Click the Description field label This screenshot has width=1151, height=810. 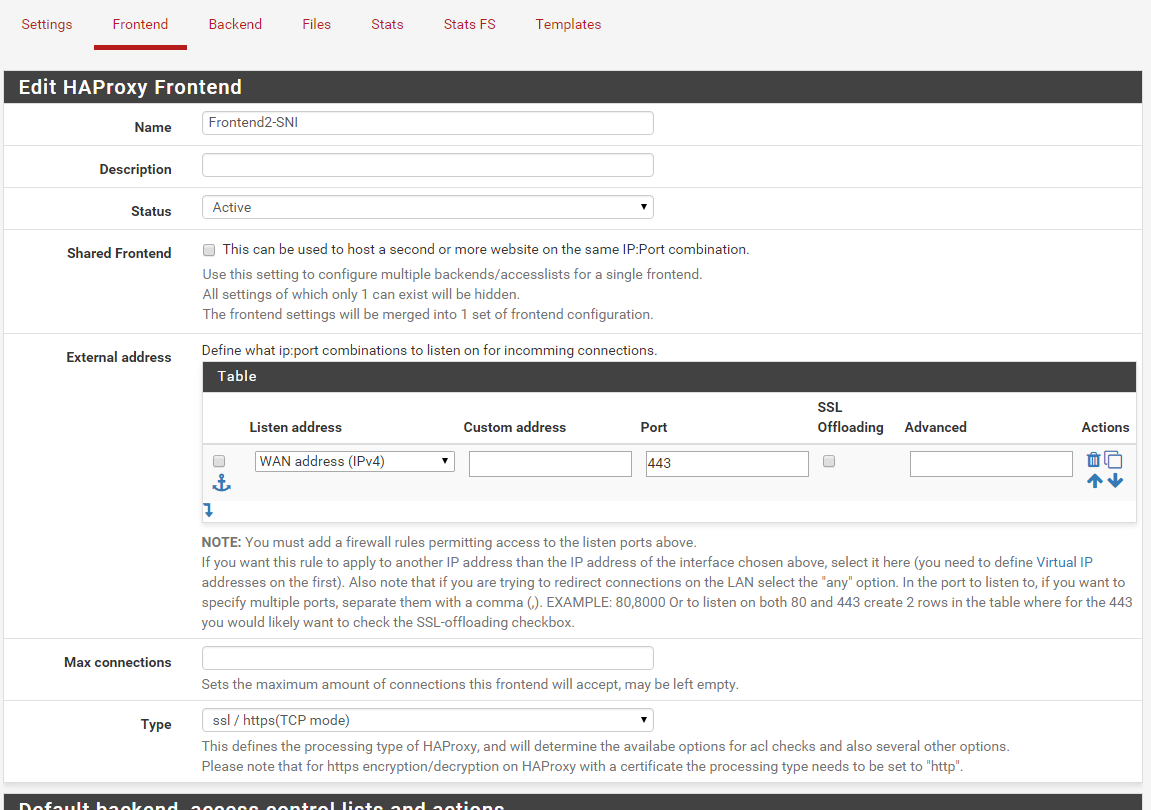point(136,170)
